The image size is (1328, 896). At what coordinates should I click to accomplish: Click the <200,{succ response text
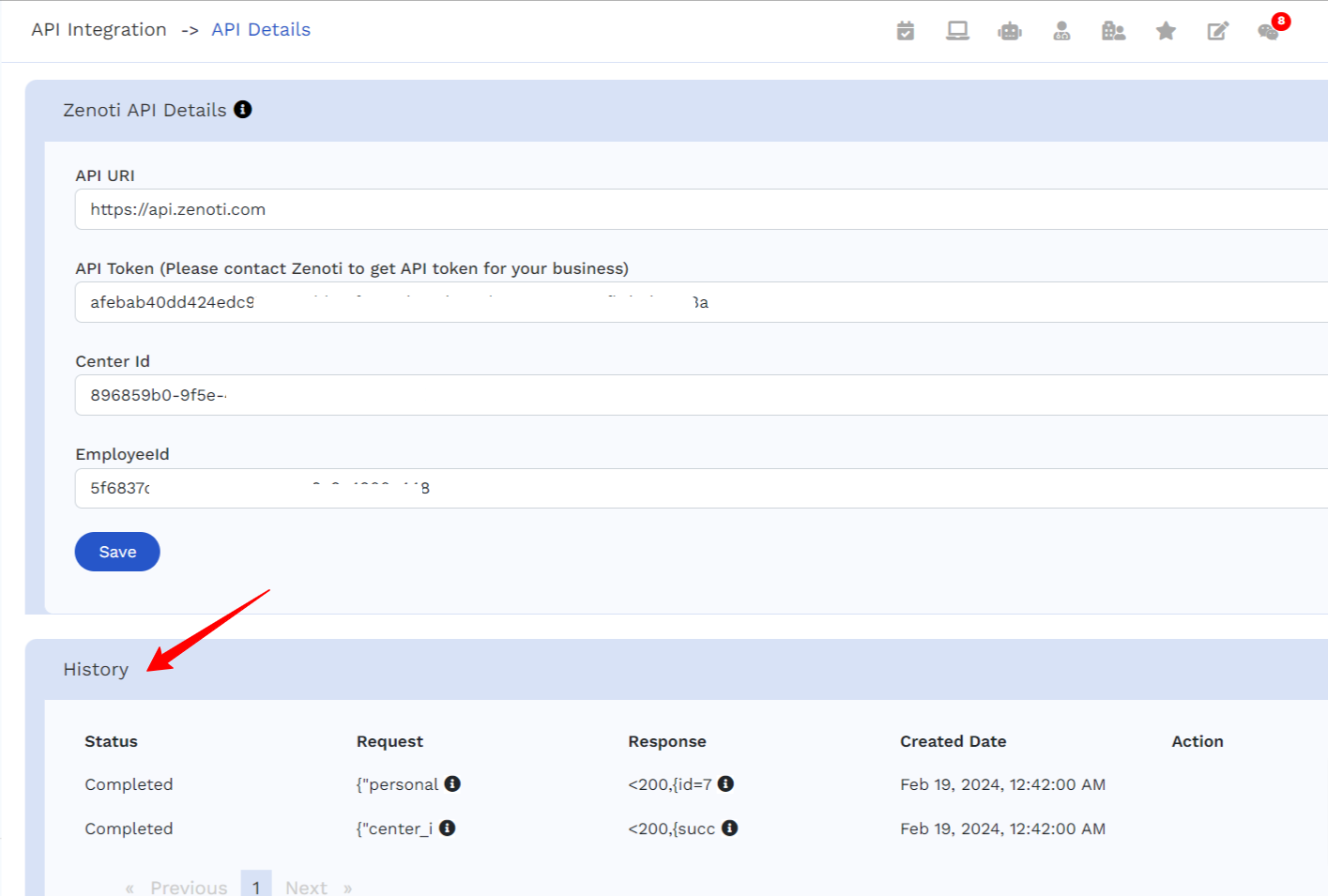click(672, 828)
